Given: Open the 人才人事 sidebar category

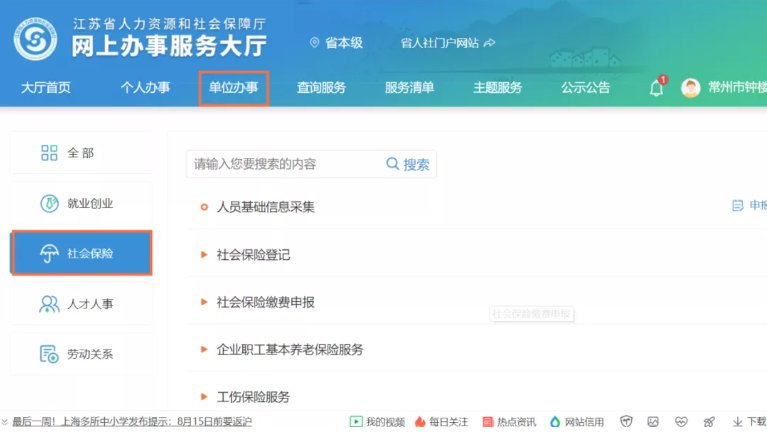Looking at the screenshot, I should click(81, 304).
